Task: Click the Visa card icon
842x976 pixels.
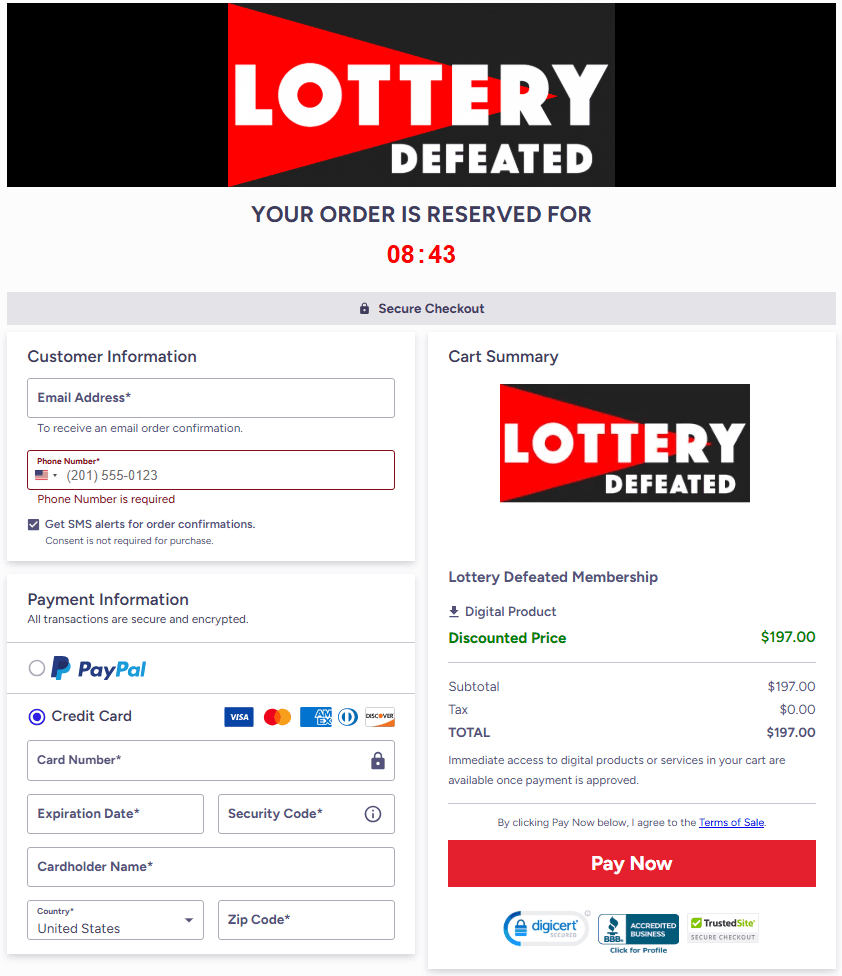Action: click(x=239, y=717)
